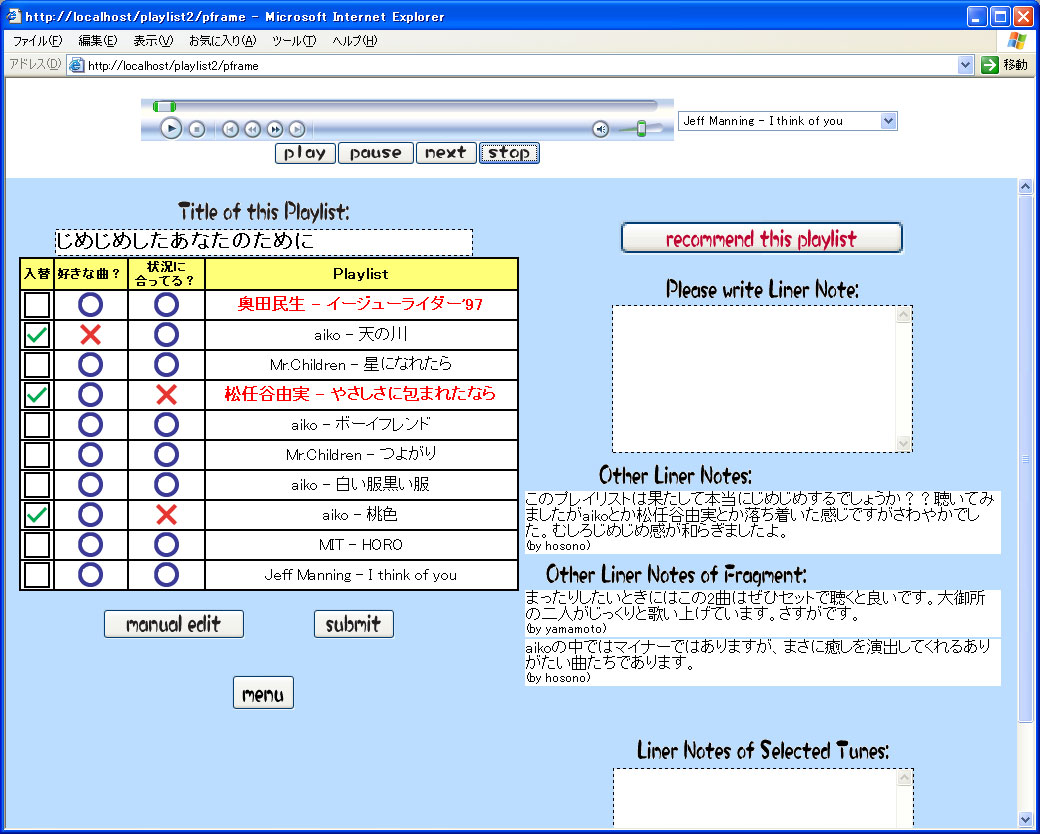Uncheck the swap box for 松任谷由実 row
The width and height of the screenshot is (1040, 834).
point(37,395)
